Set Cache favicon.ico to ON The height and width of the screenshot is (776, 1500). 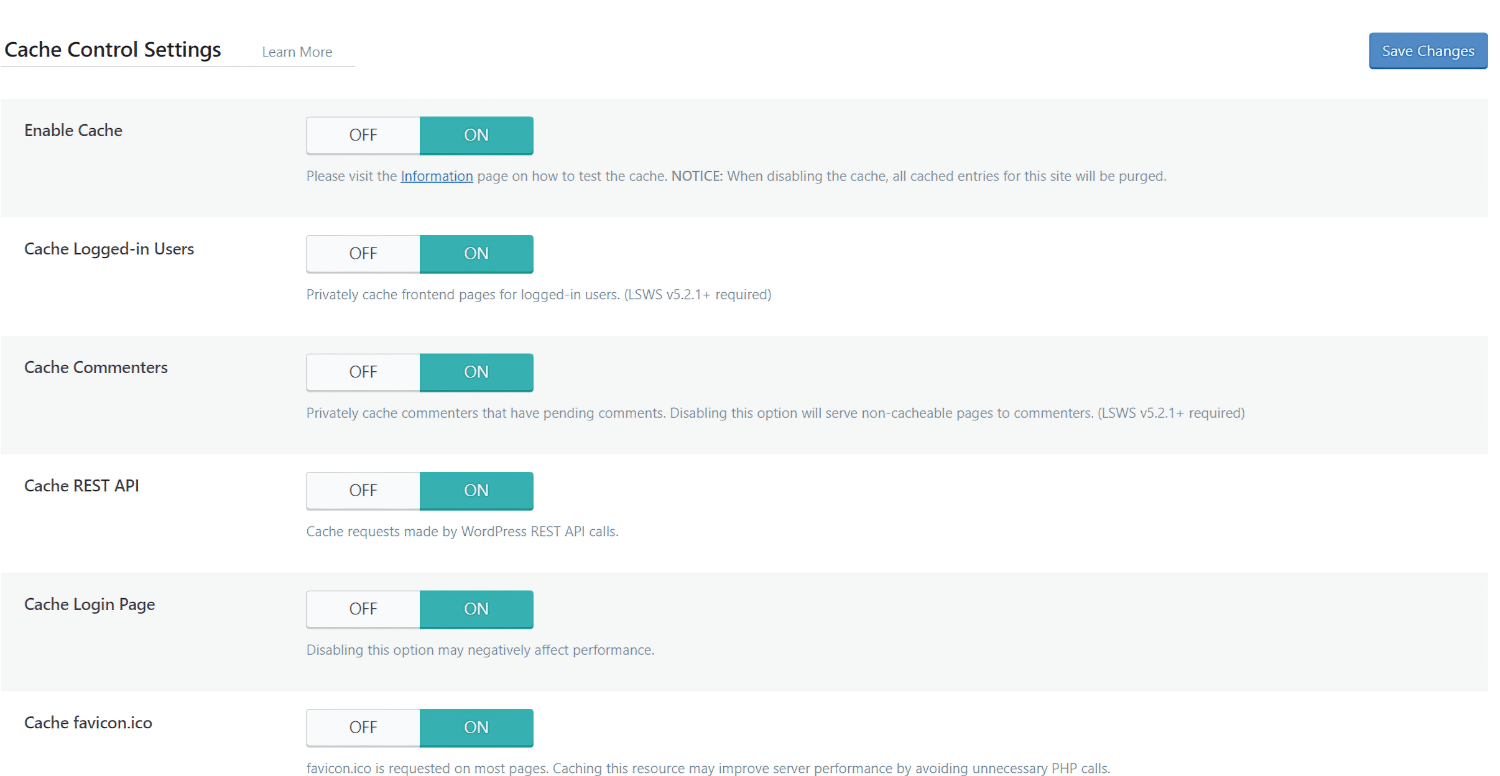[476, 728]
